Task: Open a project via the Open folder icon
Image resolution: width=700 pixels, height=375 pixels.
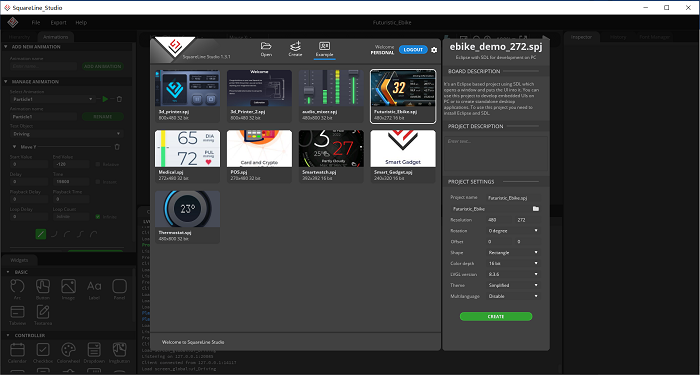Action: (266, 46)
